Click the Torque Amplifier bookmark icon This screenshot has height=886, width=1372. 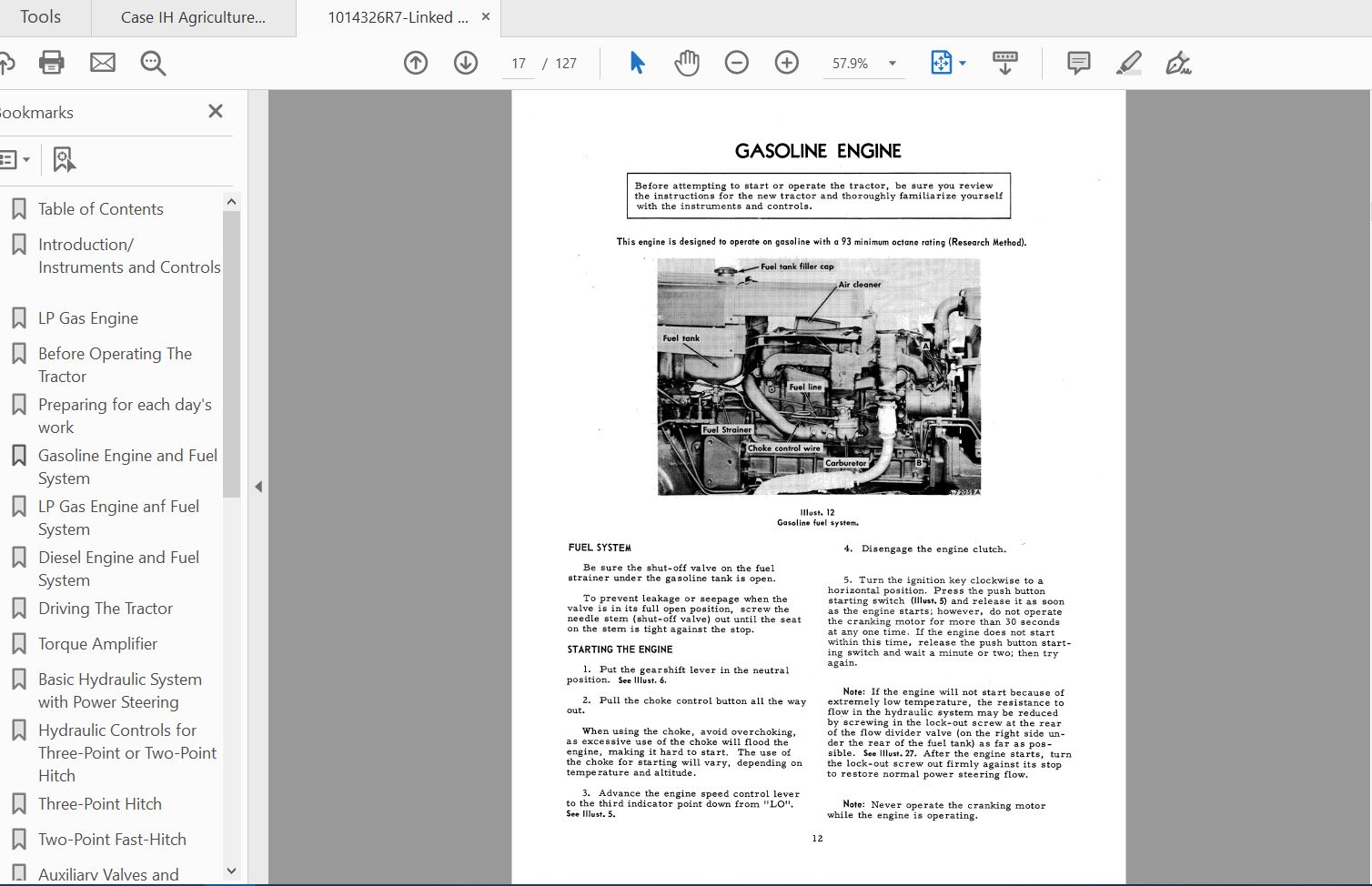[18, 644]
